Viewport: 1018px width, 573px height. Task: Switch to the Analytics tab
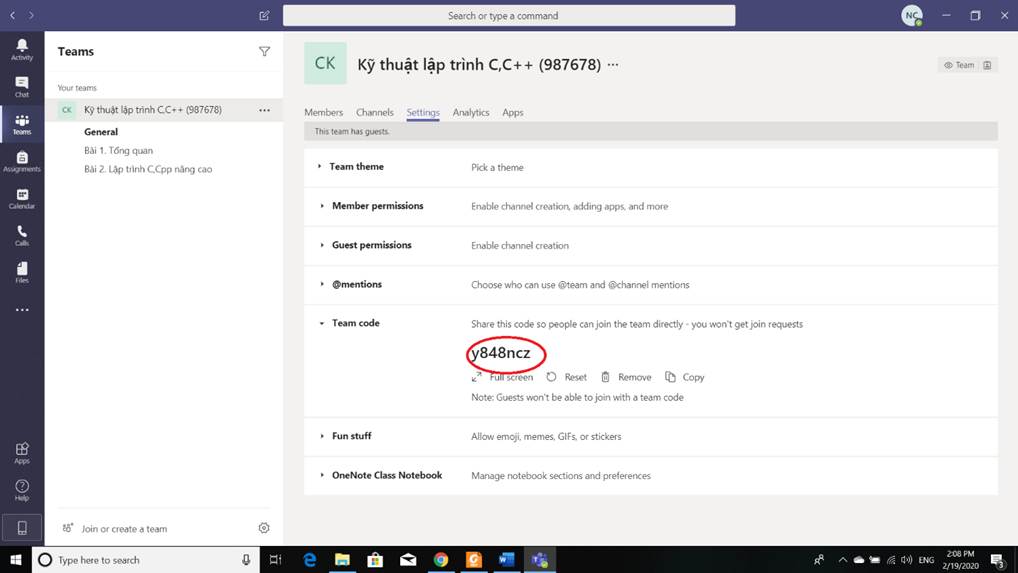click(470, 113)
